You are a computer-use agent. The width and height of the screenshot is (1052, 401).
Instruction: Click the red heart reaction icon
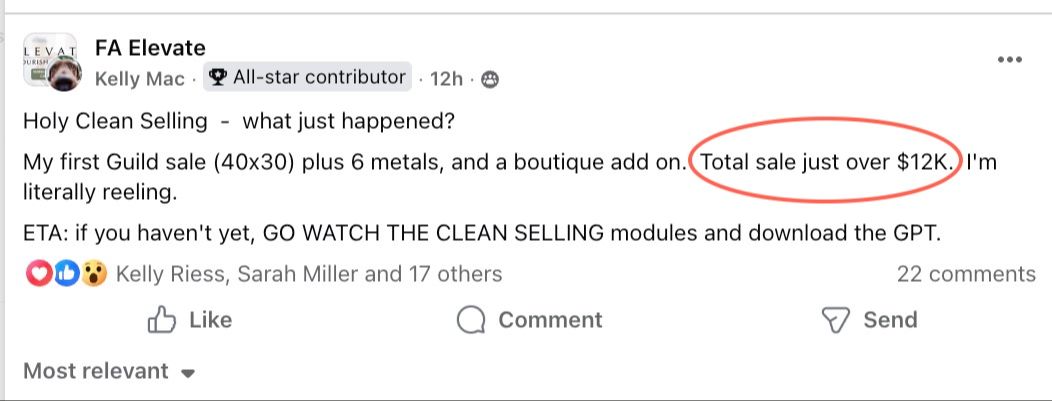coord(38,274)
